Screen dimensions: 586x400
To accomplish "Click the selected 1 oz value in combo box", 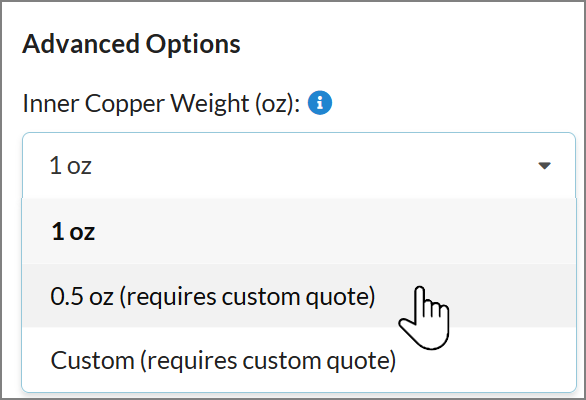I will 71,165.
